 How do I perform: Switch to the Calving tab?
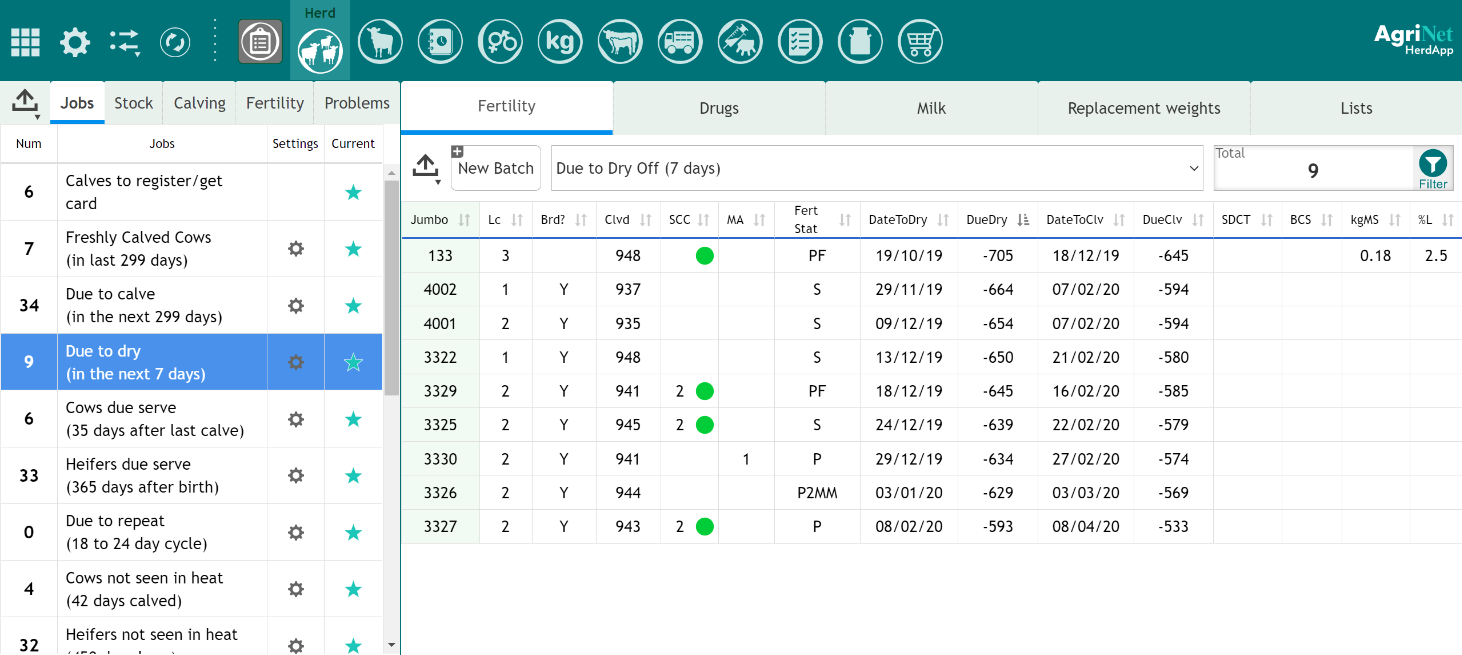[199, 103]
